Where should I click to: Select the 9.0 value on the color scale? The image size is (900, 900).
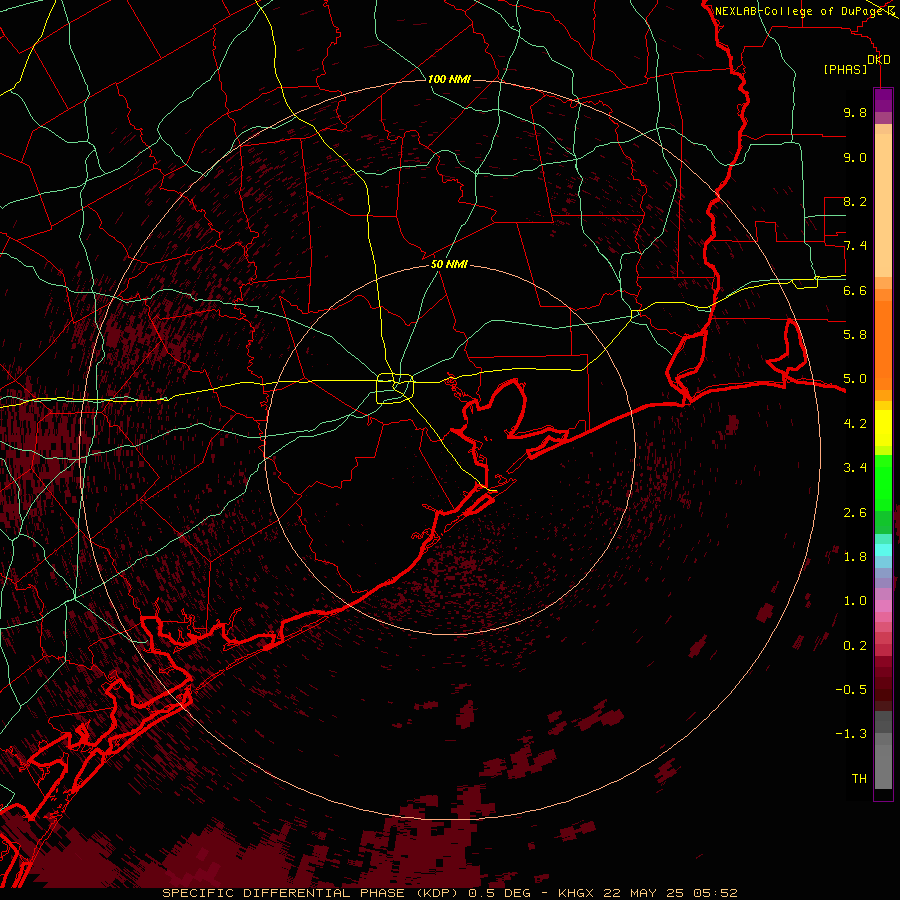pyautogui.click(x=855, y=157)
